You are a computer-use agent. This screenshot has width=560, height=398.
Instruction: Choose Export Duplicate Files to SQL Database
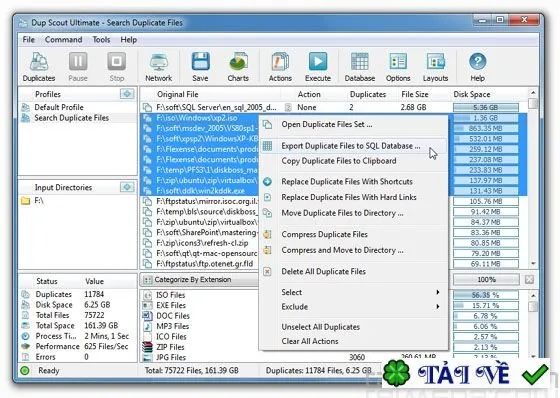pyautogui.click(x=354, y=146)
